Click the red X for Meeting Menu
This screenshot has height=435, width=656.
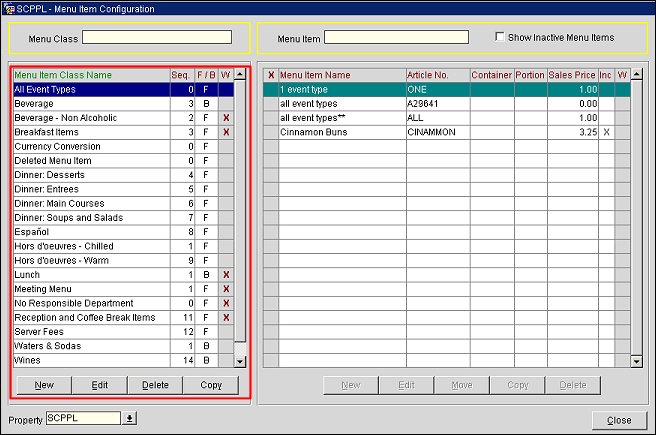pos(226,289)
